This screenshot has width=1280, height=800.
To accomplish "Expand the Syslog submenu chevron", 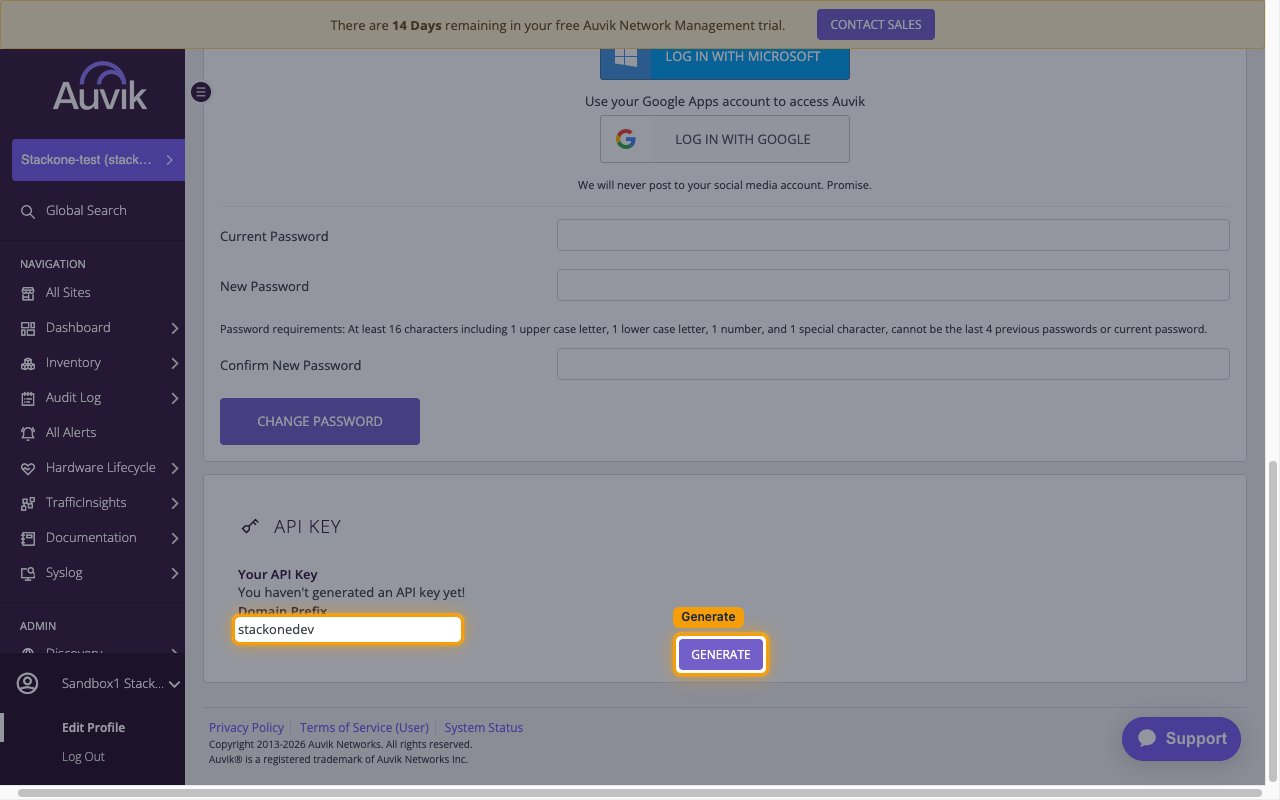I will tap(174, 573).
